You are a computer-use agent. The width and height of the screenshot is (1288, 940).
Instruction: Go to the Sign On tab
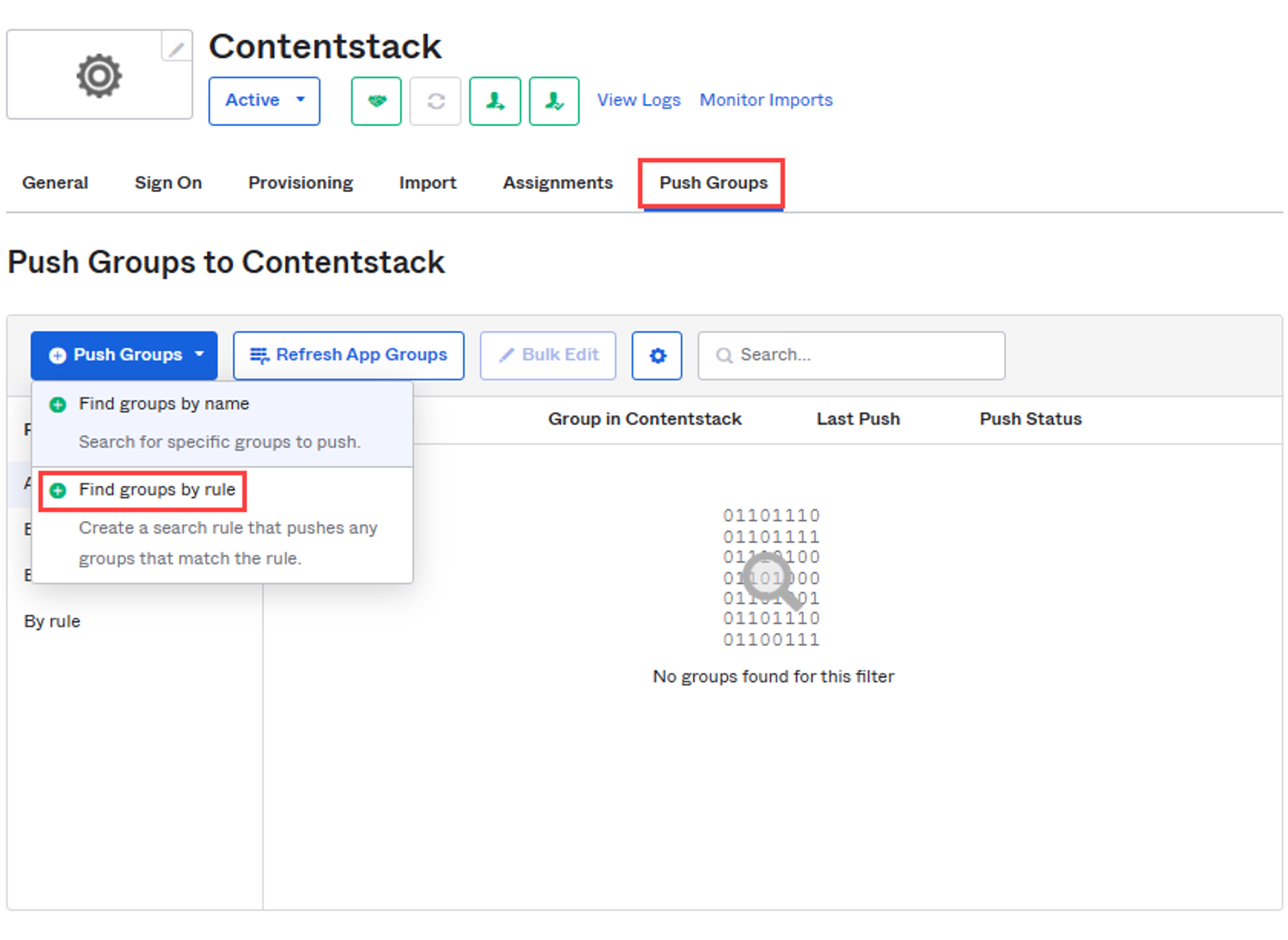(168, 182)
